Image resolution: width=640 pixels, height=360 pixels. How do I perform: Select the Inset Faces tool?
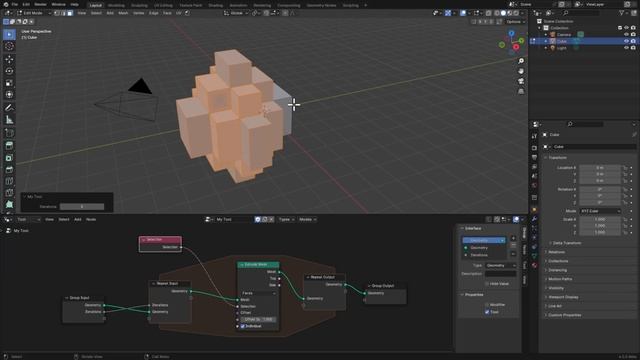[x=9, y=158]
